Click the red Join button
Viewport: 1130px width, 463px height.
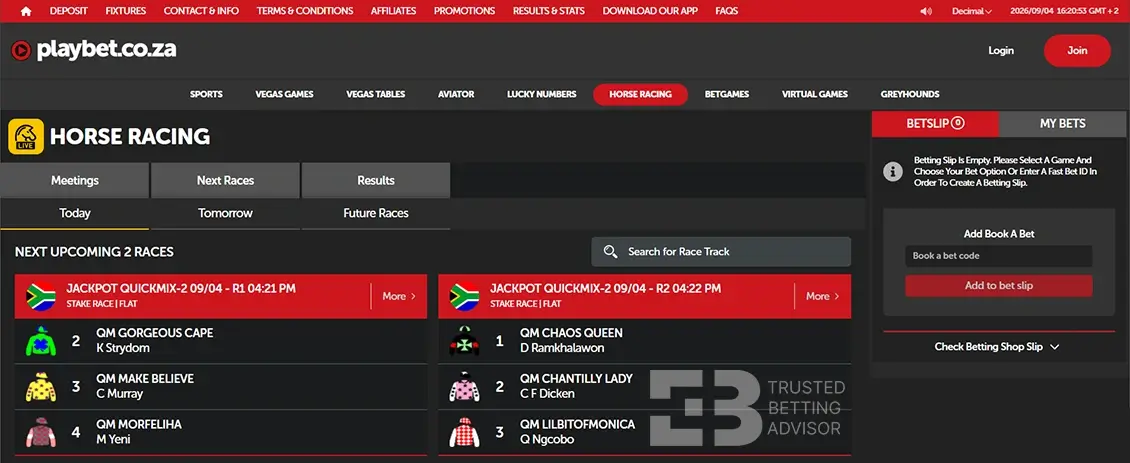1077,50
